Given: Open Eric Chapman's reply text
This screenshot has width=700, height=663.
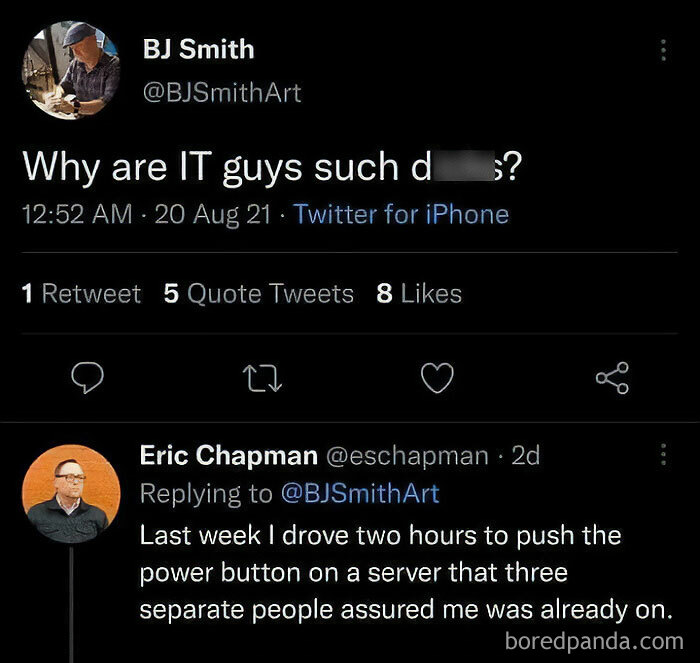Looking at the screenshot, I should (x=400, y=571).
